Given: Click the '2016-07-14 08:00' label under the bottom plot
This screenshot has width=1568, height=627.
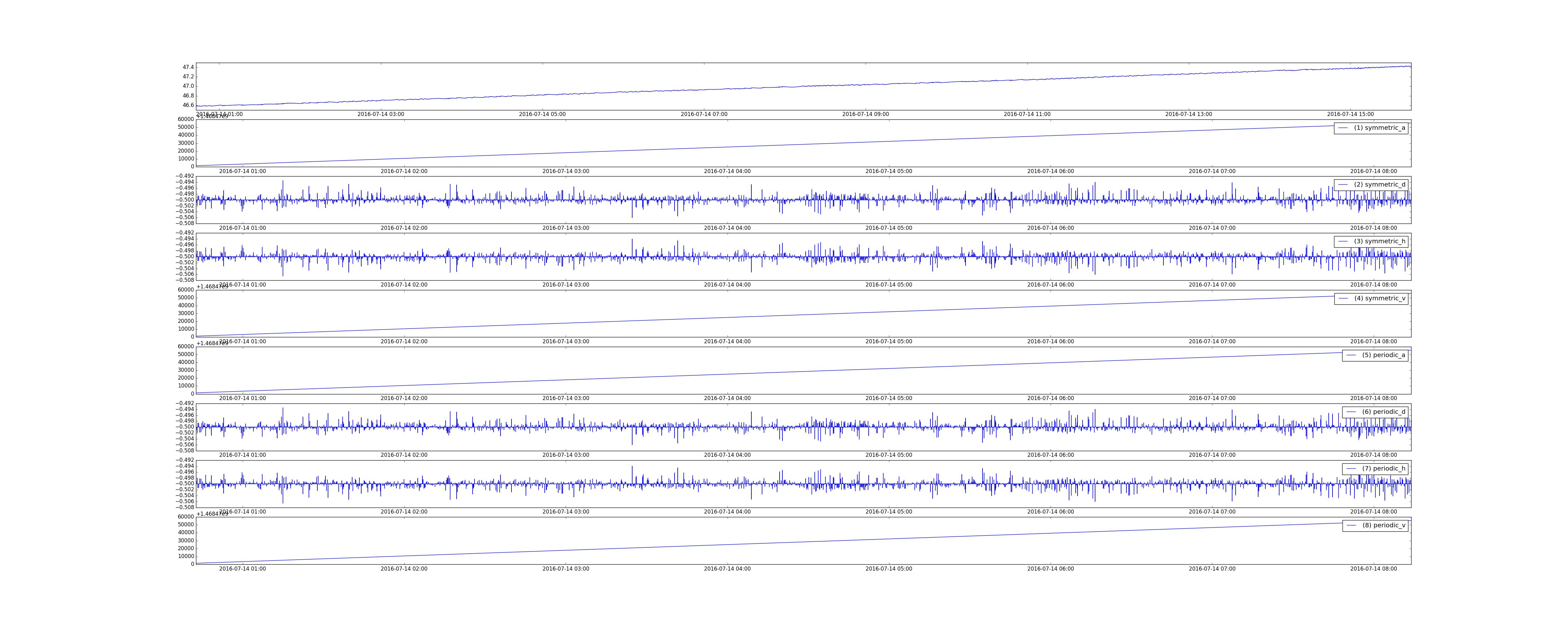Looking at the screenshot, I should click(1373, 569).
